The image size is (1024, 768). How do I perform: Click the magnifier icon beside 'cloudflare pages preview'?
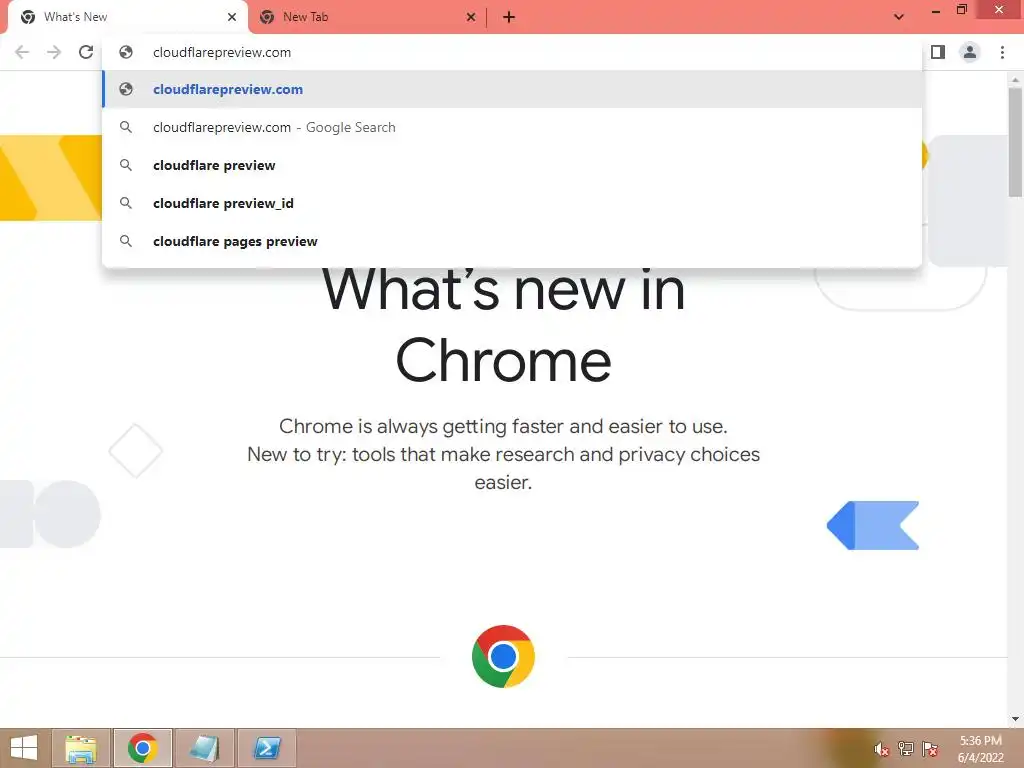(x=126, y=241)
